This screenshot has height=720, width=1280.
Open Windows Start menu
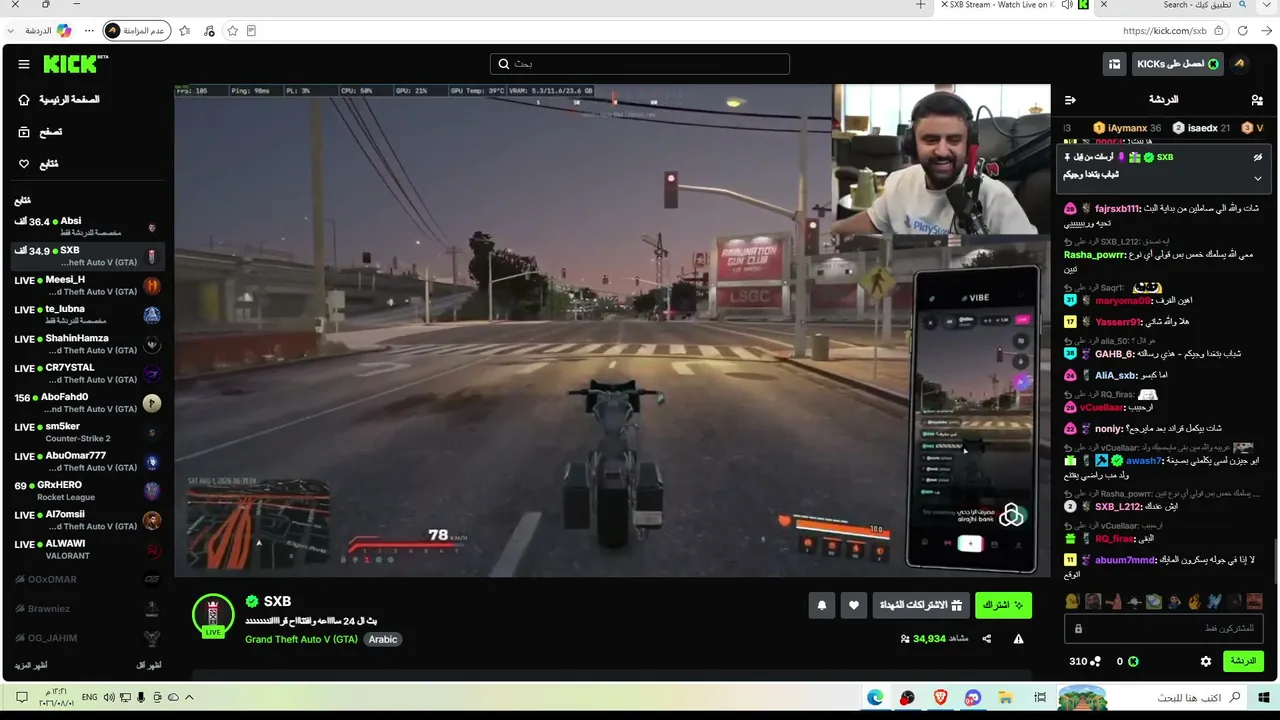(x=1264, y=697)
